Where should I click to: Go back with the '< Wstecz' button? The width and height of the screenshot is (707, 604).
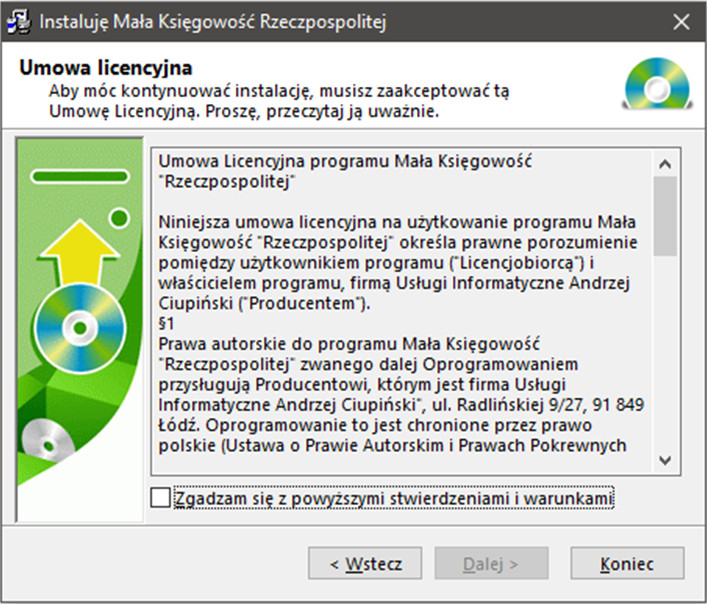point(365,564)
